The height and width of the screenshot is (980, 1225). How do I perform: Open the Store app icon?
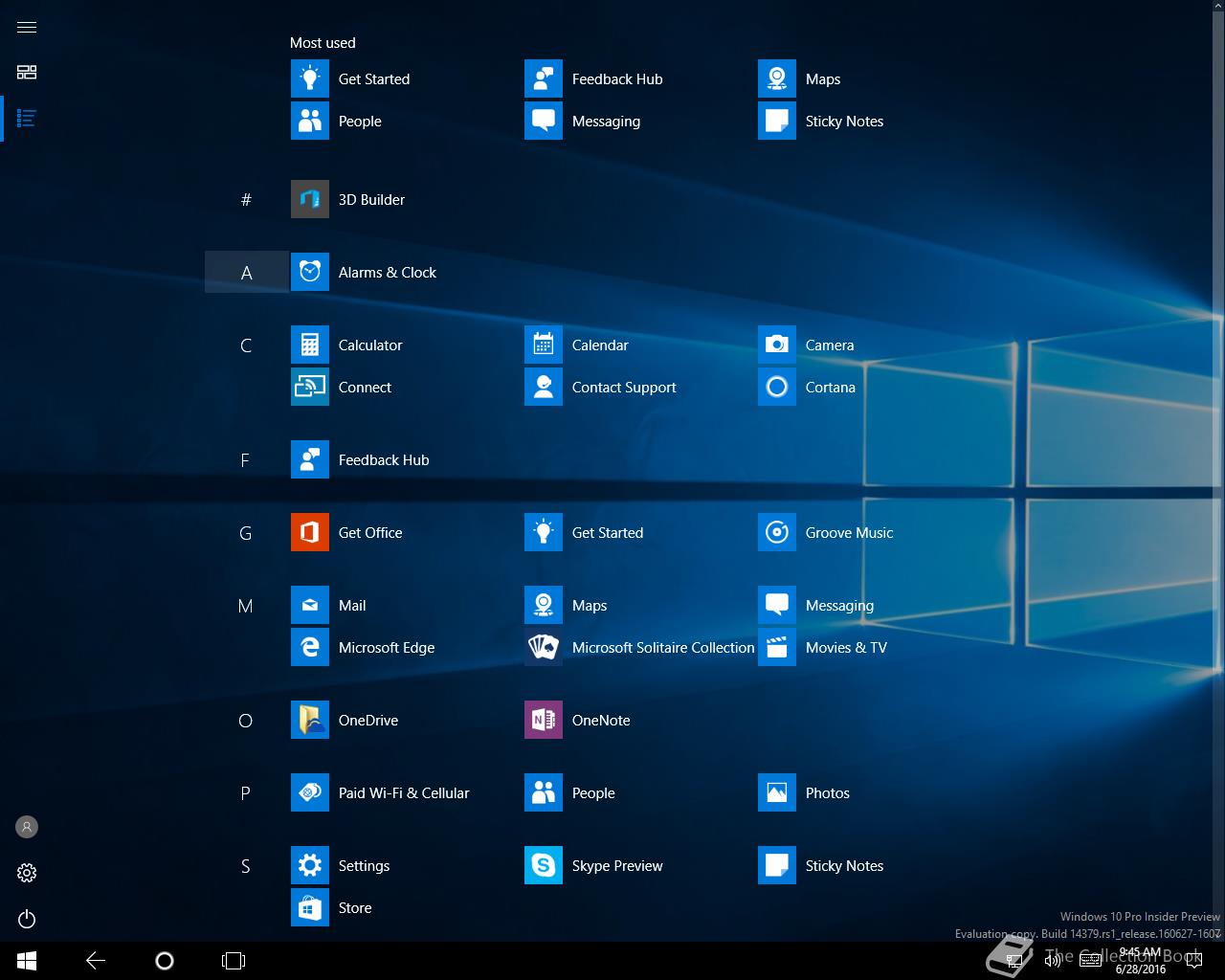point(309,907)
